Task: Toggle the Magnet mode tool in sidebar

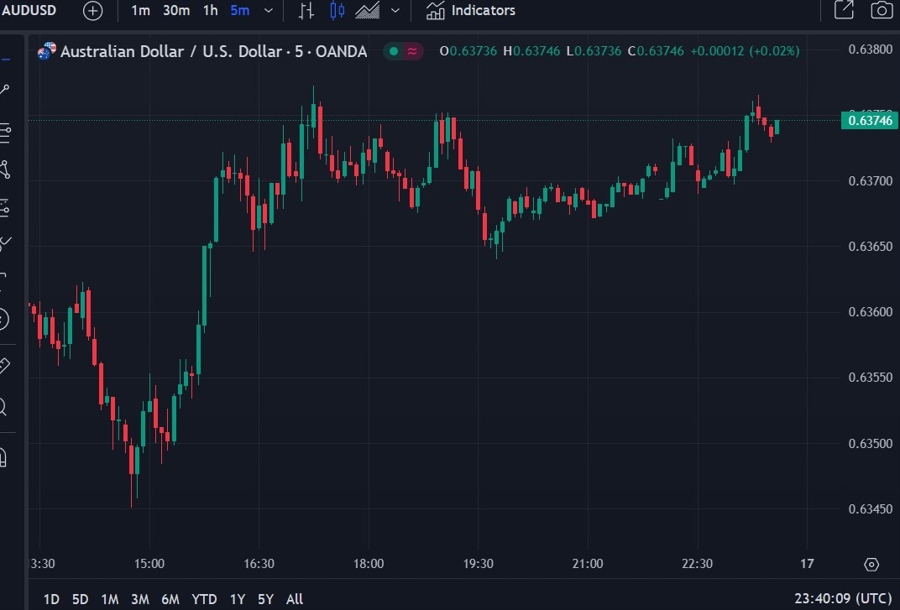Action: click(x=3, y=457)
